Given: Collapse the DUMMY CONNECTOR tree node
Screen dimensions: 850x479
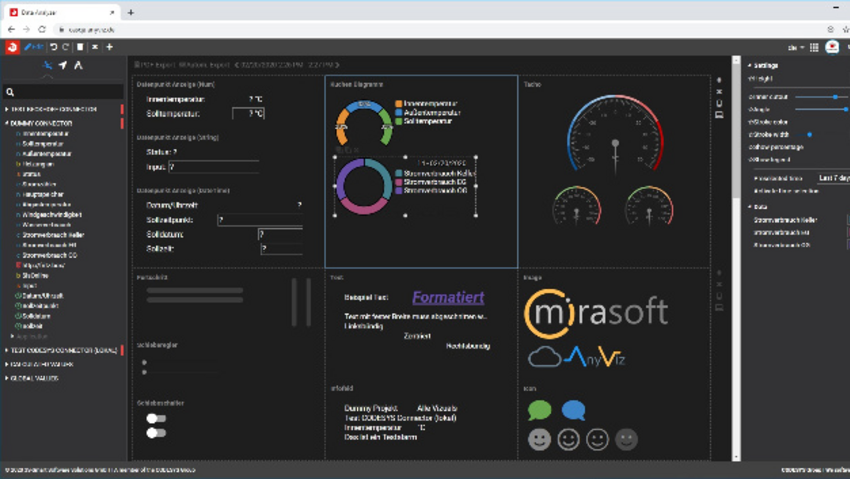Looking at the screenshot, I should (x=7, y=123).
